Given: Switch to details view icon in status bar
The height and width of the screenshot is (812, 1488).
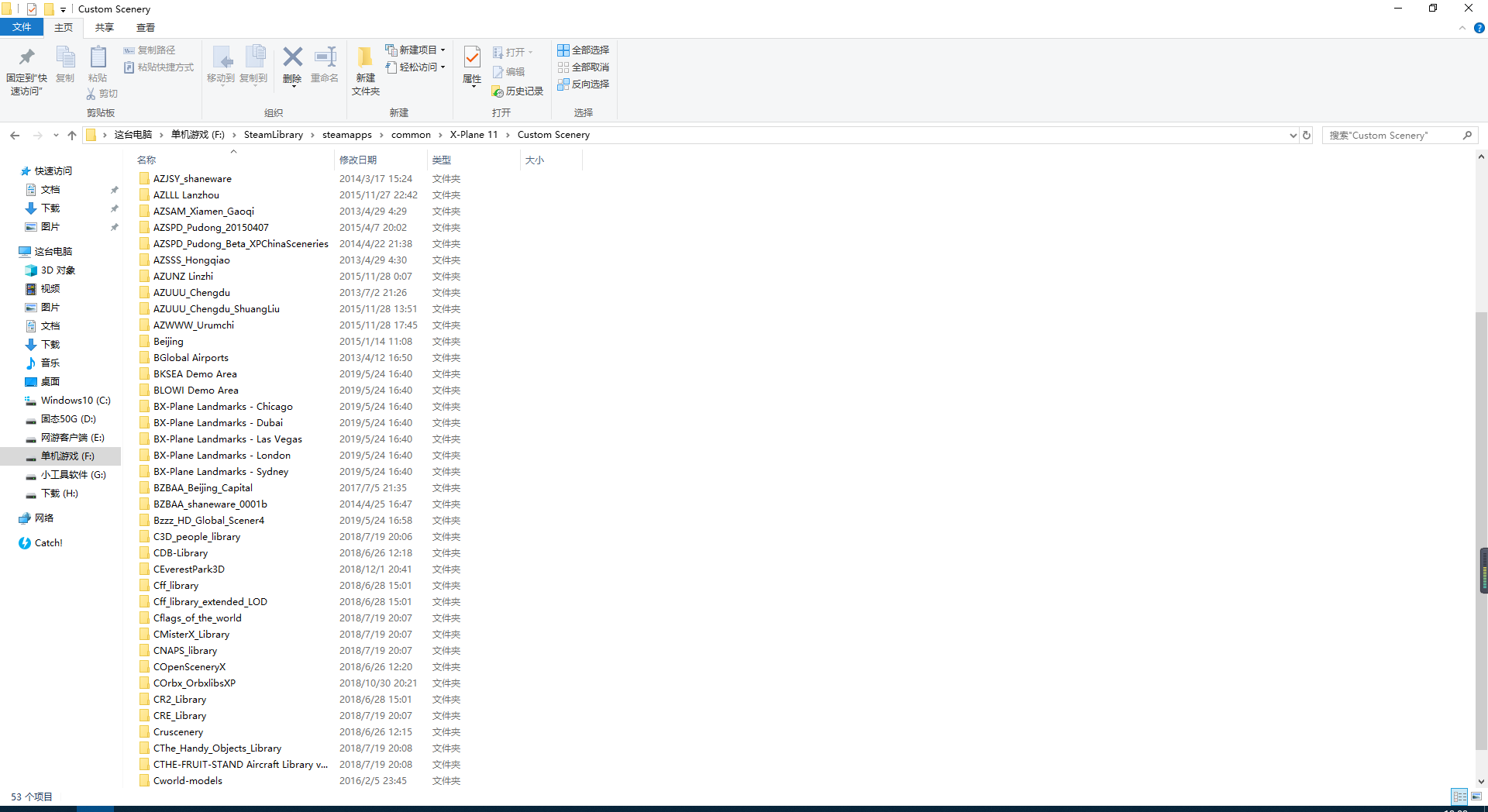Looking at the screenshot, I should click(x=1459, y=797).
